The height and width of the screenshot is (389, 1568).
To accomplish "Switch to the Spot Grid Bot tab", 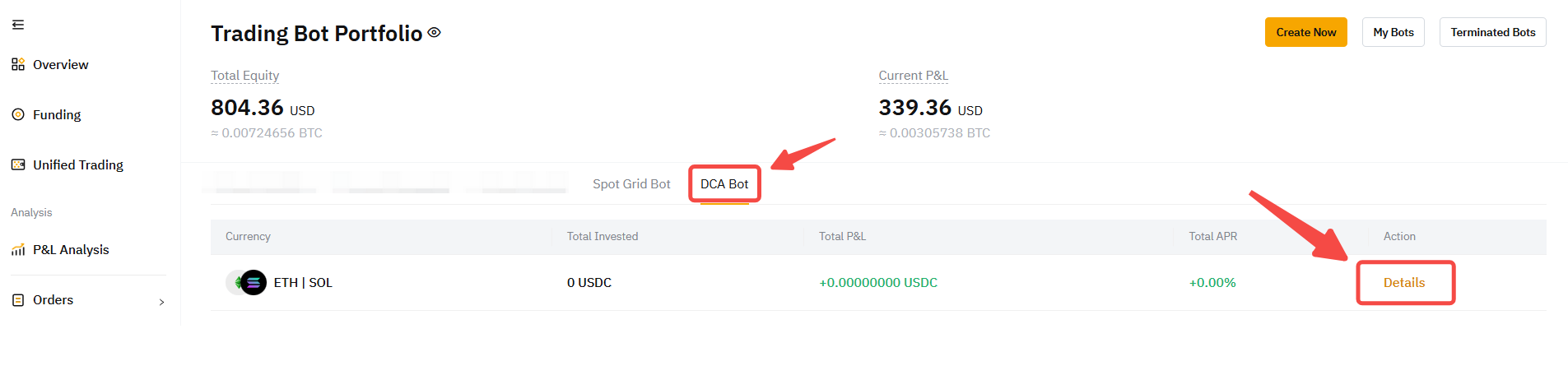I will 631,184.
